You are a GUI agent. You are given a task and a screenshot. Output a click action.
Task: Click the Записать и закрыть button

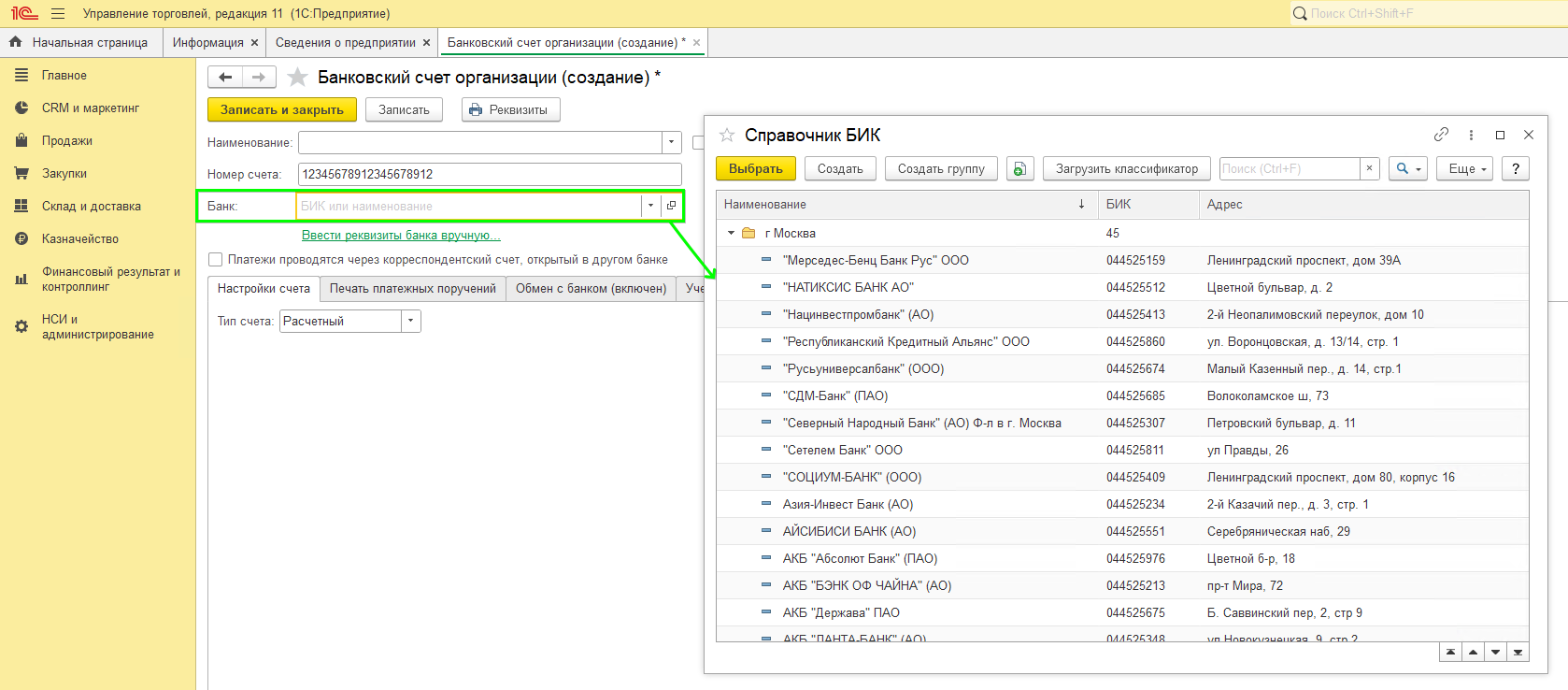[282, 109]
